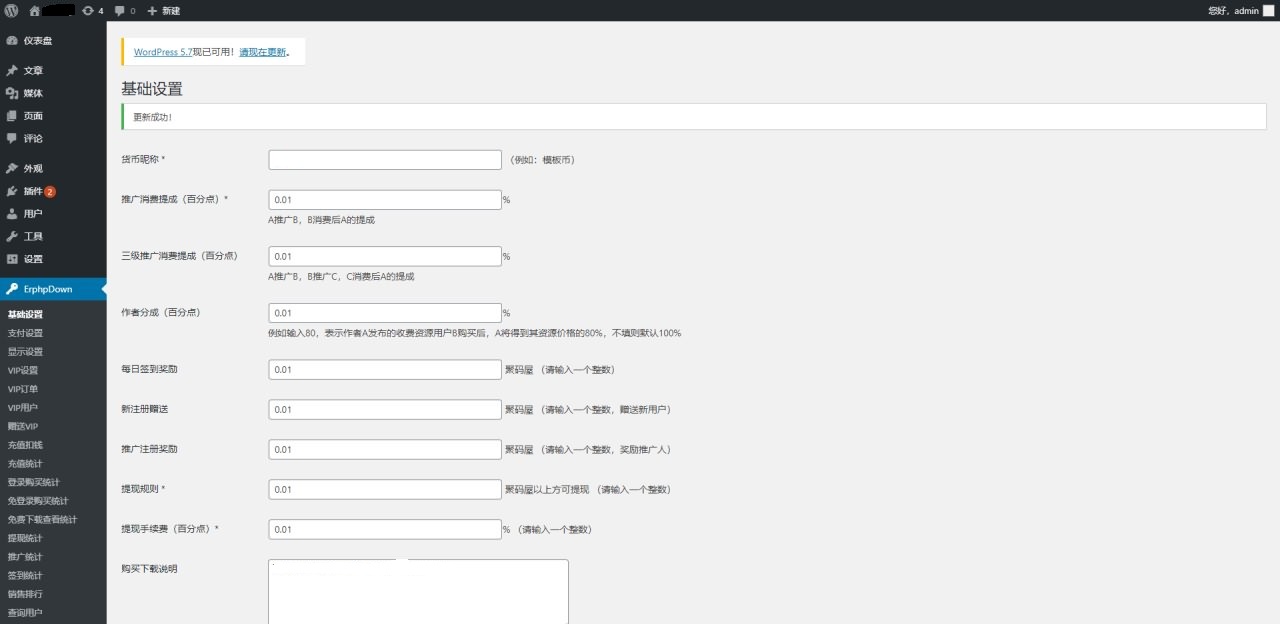
Task: Focus the 货币昵称 input field
Action: click(x=385, y=160)
